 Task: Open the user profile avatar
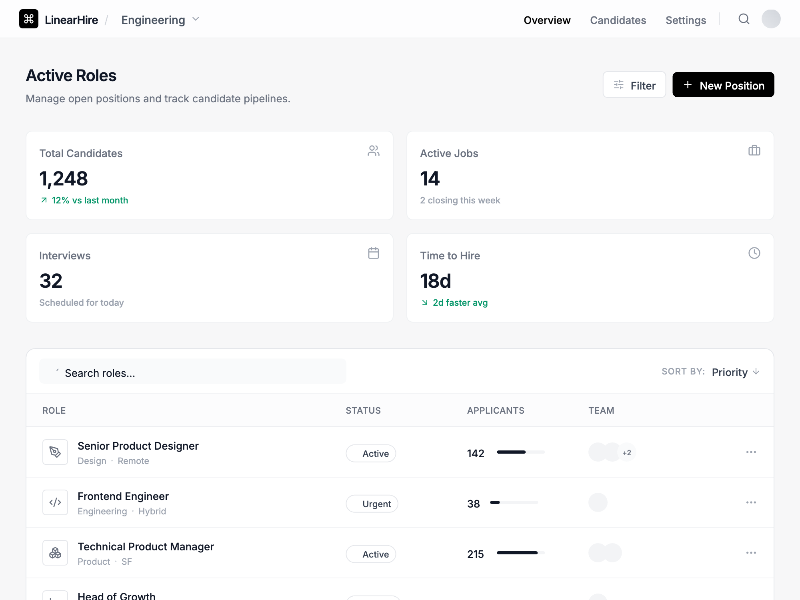pos(771,19)
